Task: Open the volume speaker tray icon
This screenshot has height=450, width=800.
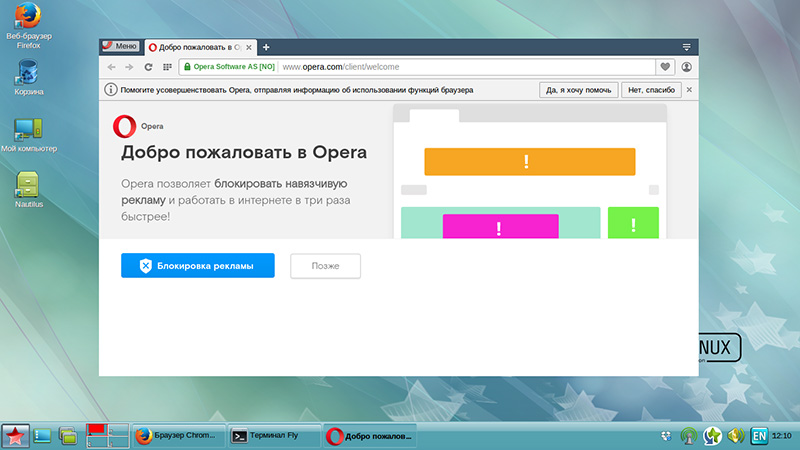Action: pos(736,436)
